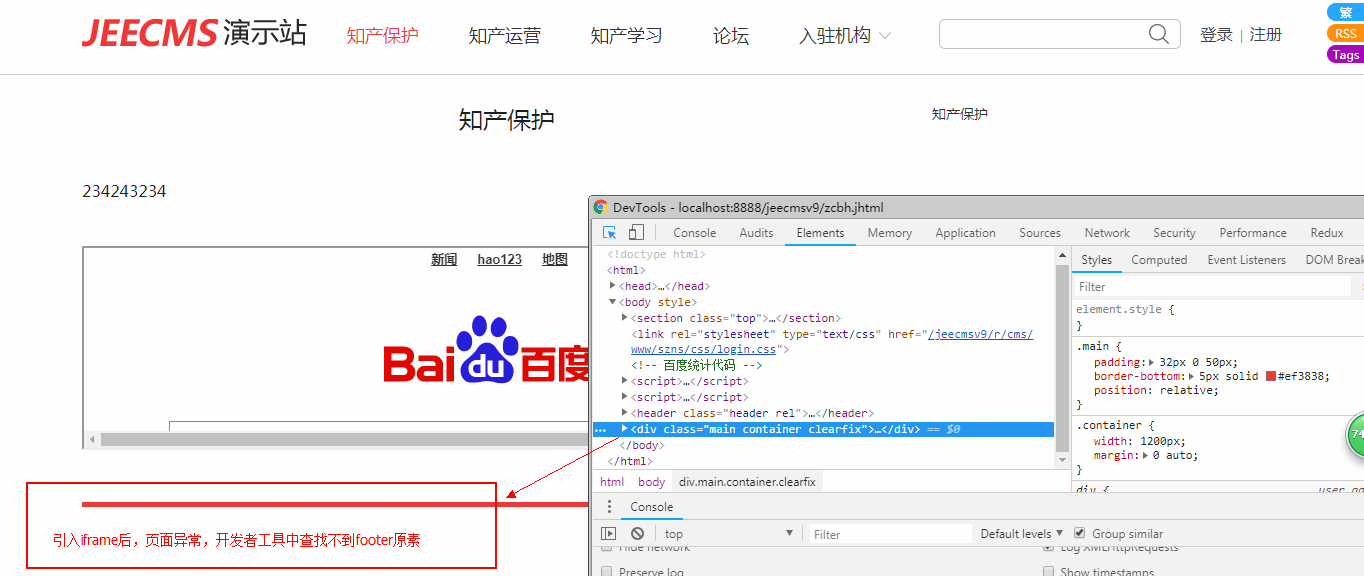Screen dimensions: 1364x576
Task: Toggle the Show timestamps checkbox
Action: click(x=1049, y=572)
